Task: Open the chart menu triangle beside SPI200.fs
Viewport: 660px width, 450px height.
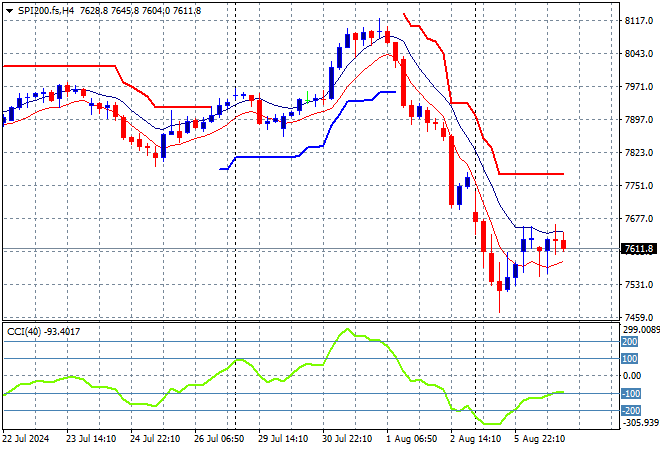Action: (9, 11)
